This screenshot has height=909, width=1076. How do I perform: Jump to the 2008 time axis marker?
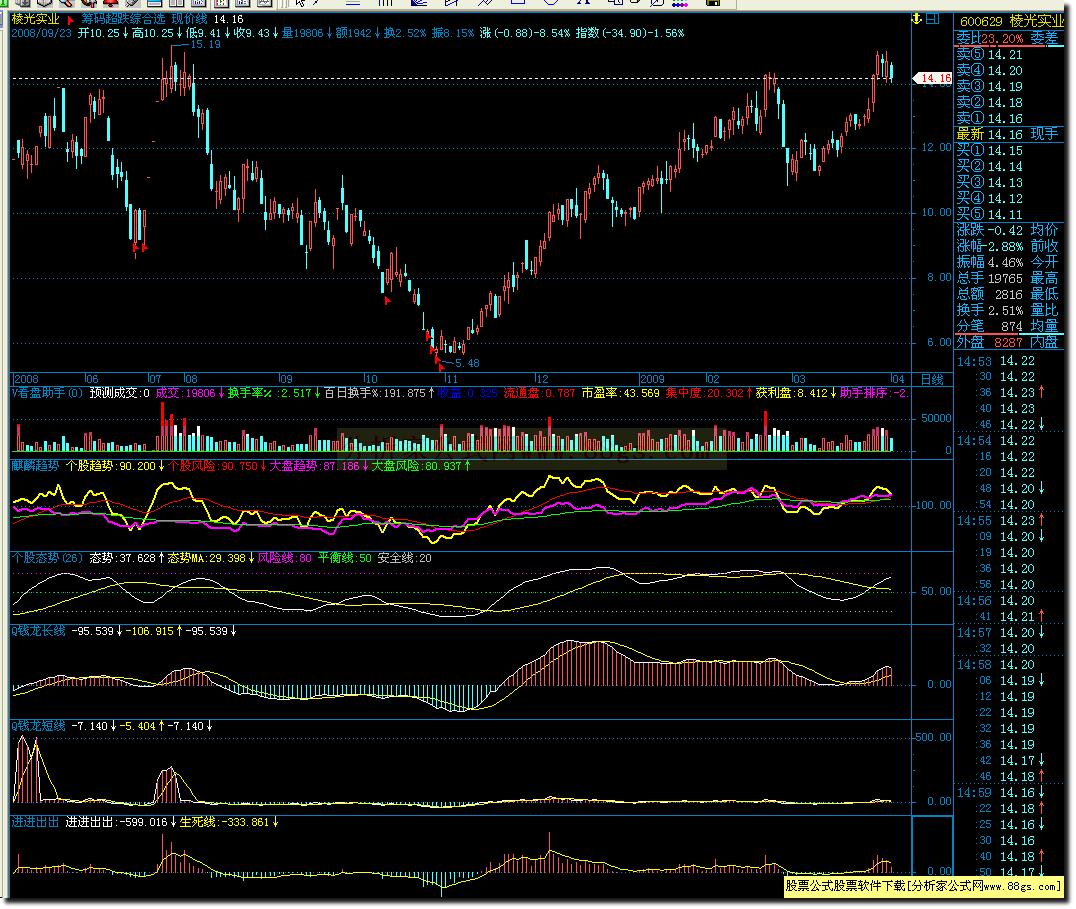[x=26, y=379]
